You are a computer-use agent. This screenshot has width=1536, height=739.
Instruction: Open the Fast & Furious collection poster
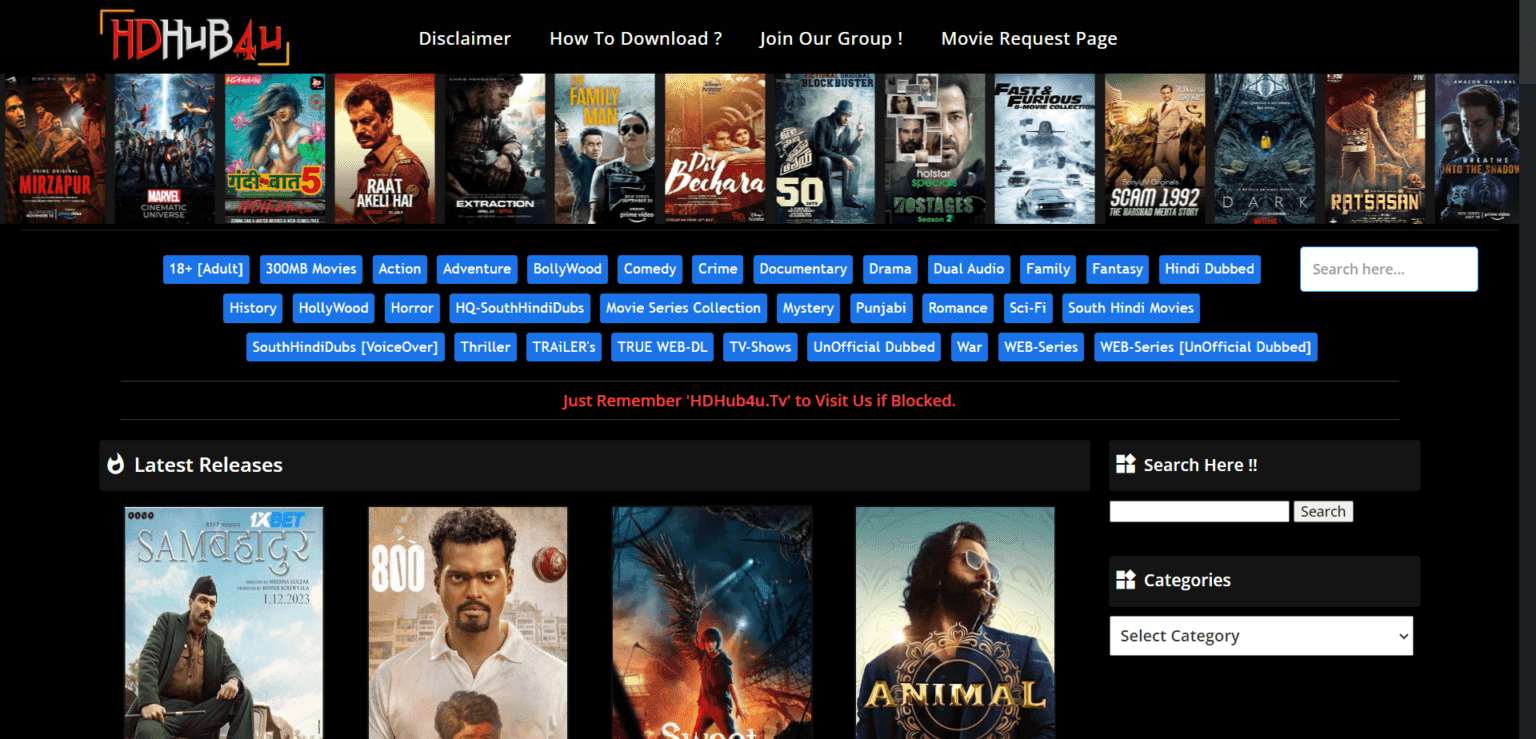(1045, 148)
